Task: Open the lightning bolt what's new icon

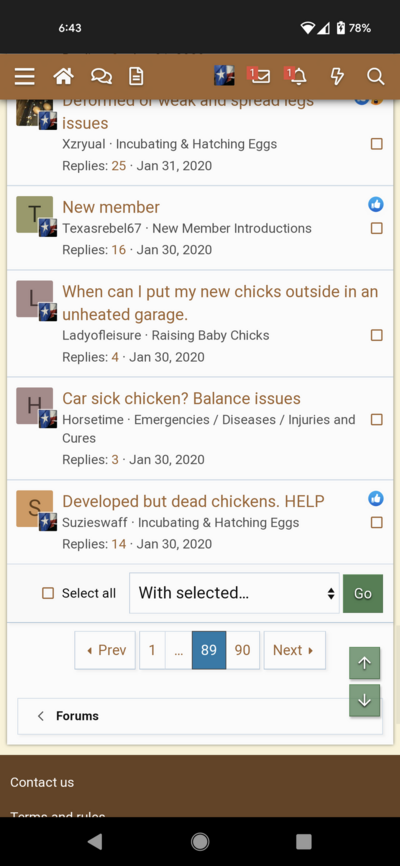Action: [337, 77]
